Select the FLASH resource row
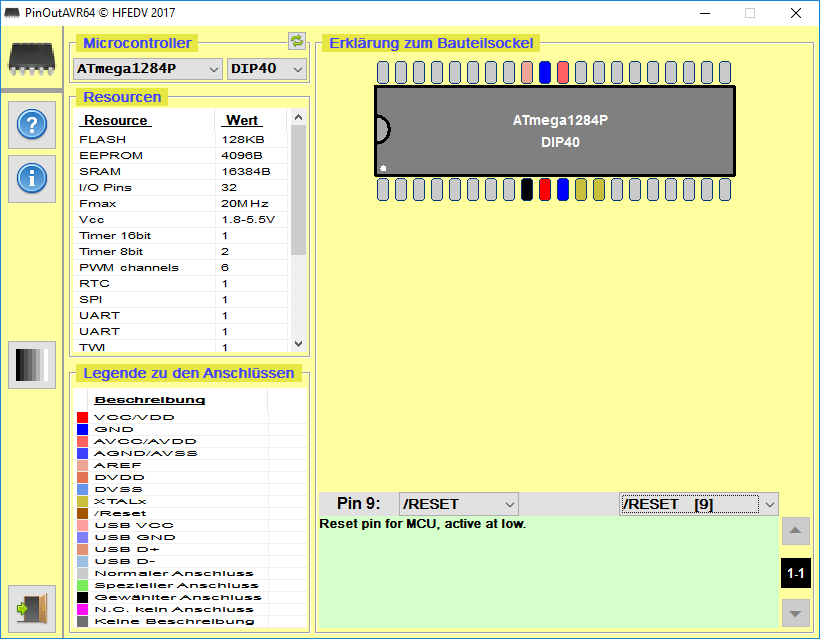The height and width of the screenshot is (639, 820). click(181, 140)
